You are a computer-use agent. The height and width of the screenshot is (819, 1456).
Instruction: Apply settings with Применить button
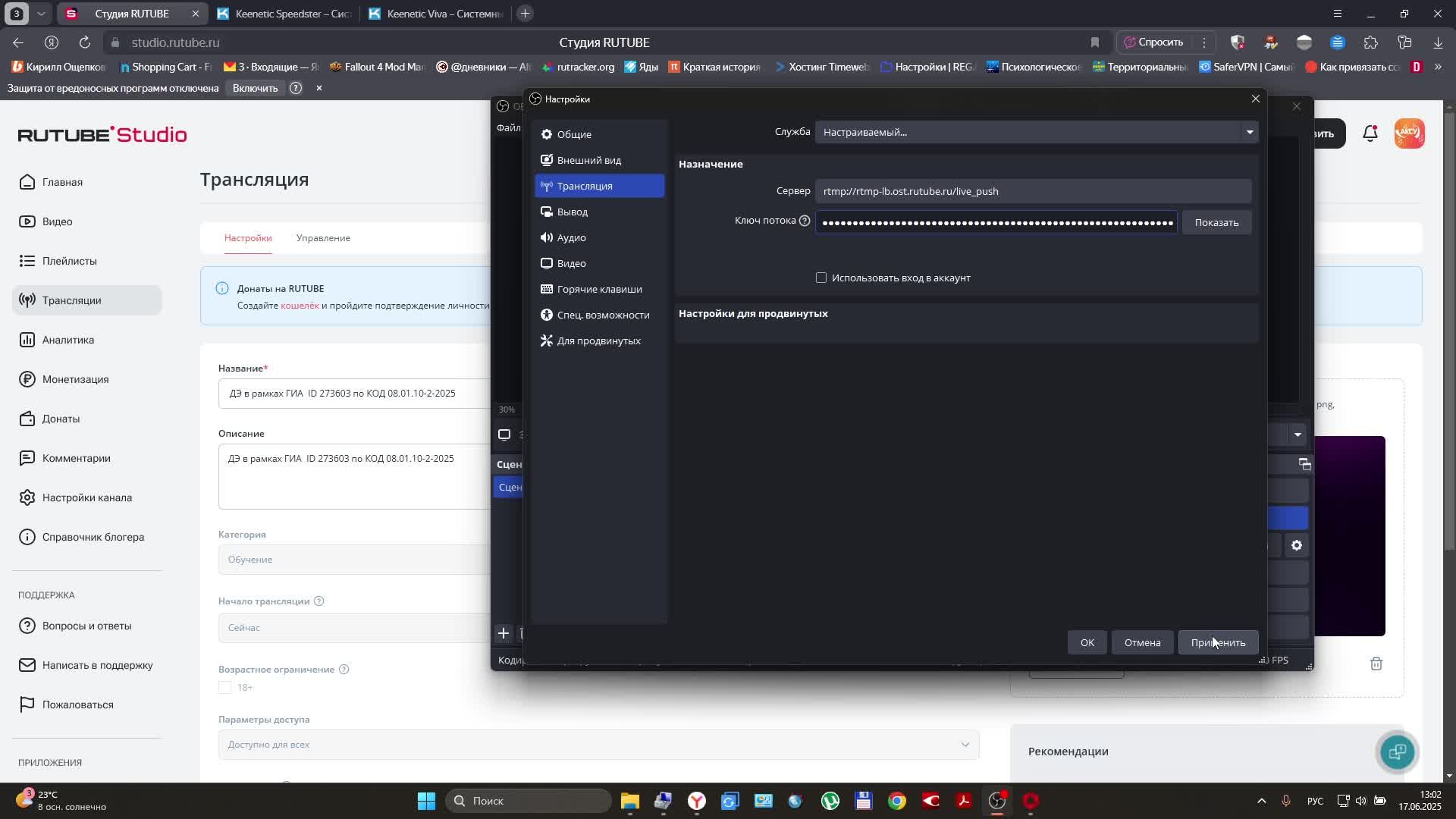[x=1218, y=642]
